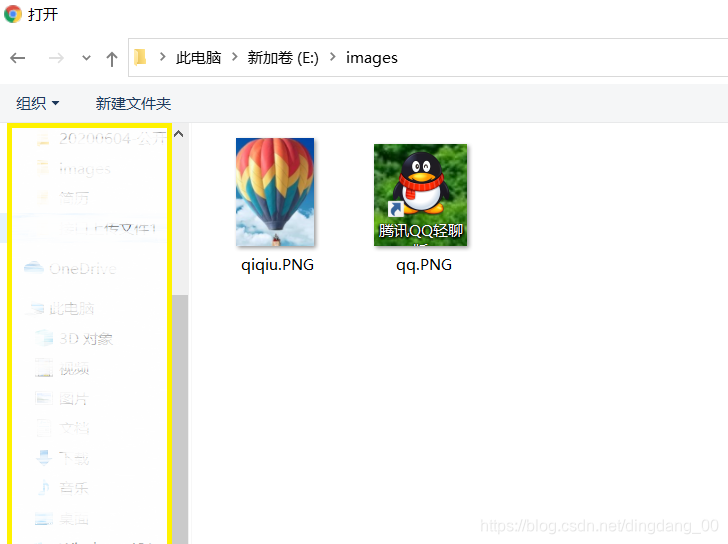Image resolution: width=728 pixels, height=544 pixels.
Task: Open the recent locations dropdown chevron
Action: pyautogui.click(x=86, y=58)
